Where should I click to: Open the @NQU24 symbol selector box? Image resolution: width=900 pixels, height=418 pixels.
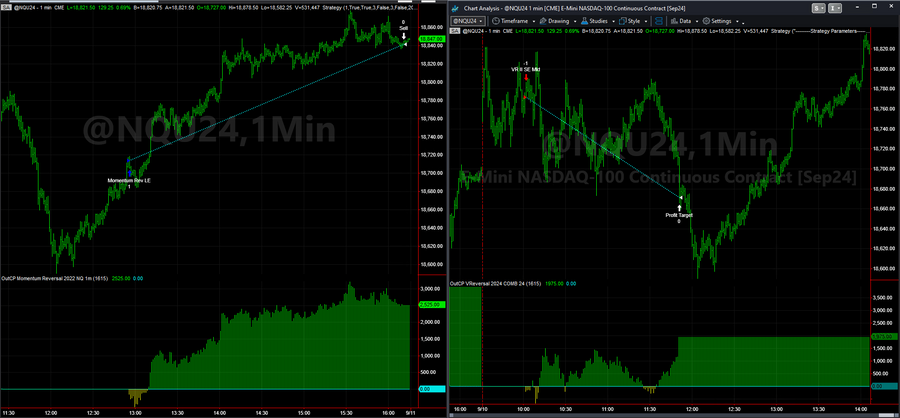click(x=468, y=21)
